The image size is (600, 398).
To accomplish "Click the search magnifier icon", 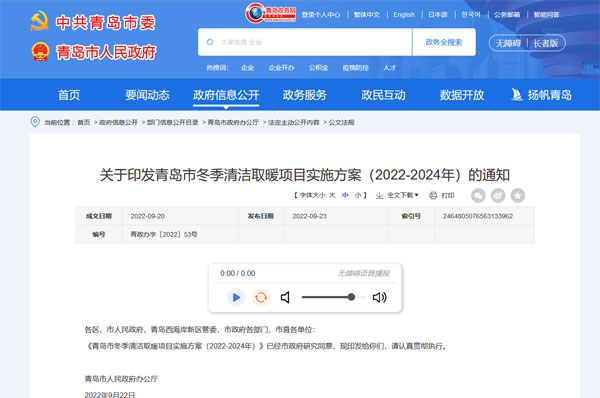I will coord(210,42).
